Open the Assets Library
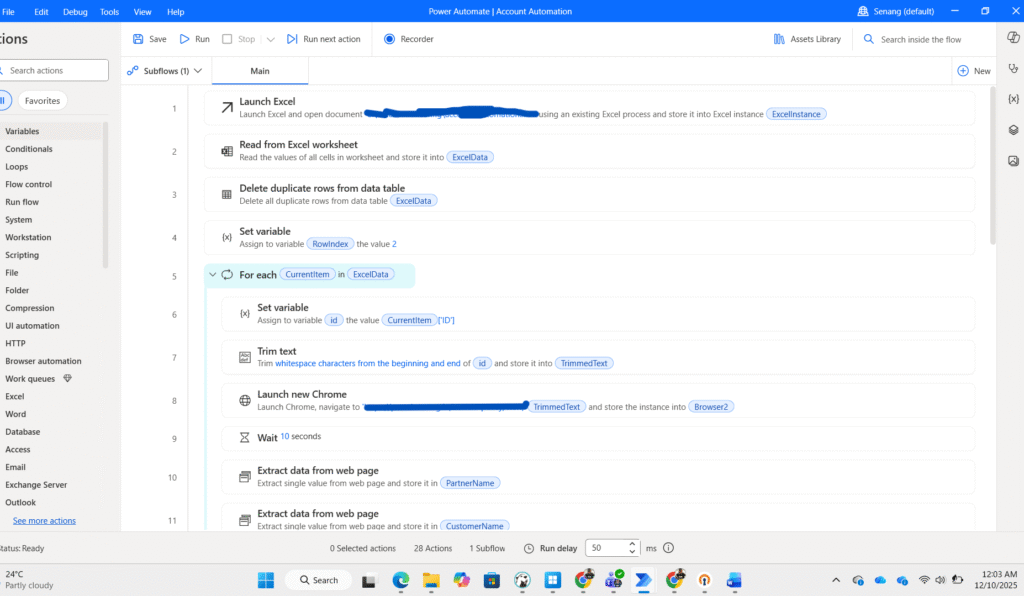This screenshot has height=596, width=1024. [x=807, y=39]
